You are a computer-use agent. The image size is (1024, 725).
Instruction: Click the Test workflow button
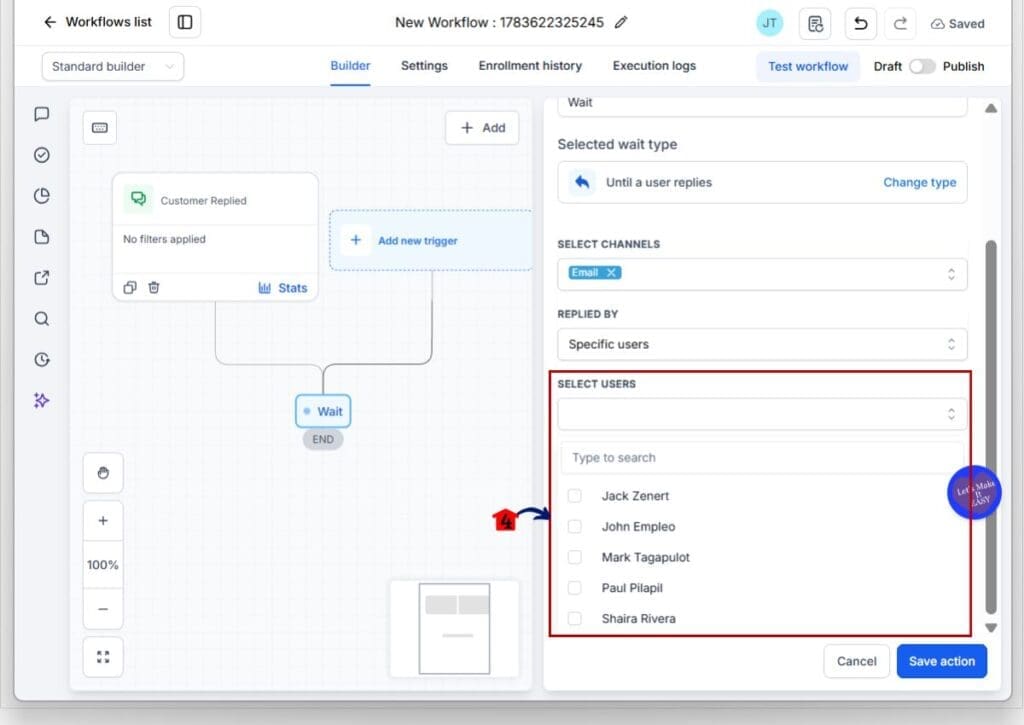[x=808, y=67]
